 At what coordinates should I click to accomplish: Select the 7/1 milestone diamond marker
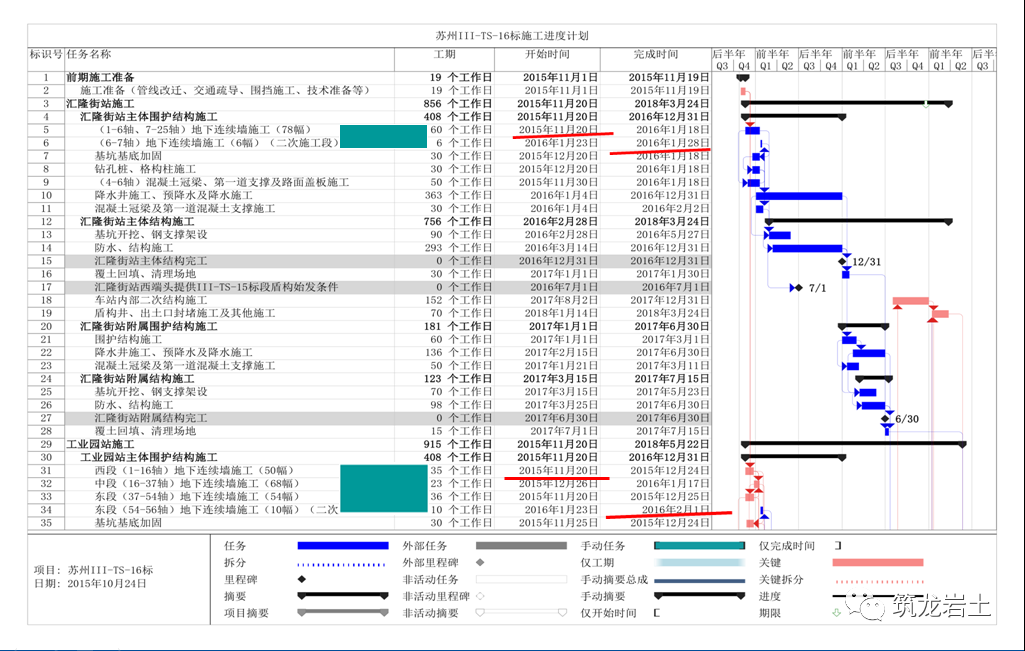point(797,287)
